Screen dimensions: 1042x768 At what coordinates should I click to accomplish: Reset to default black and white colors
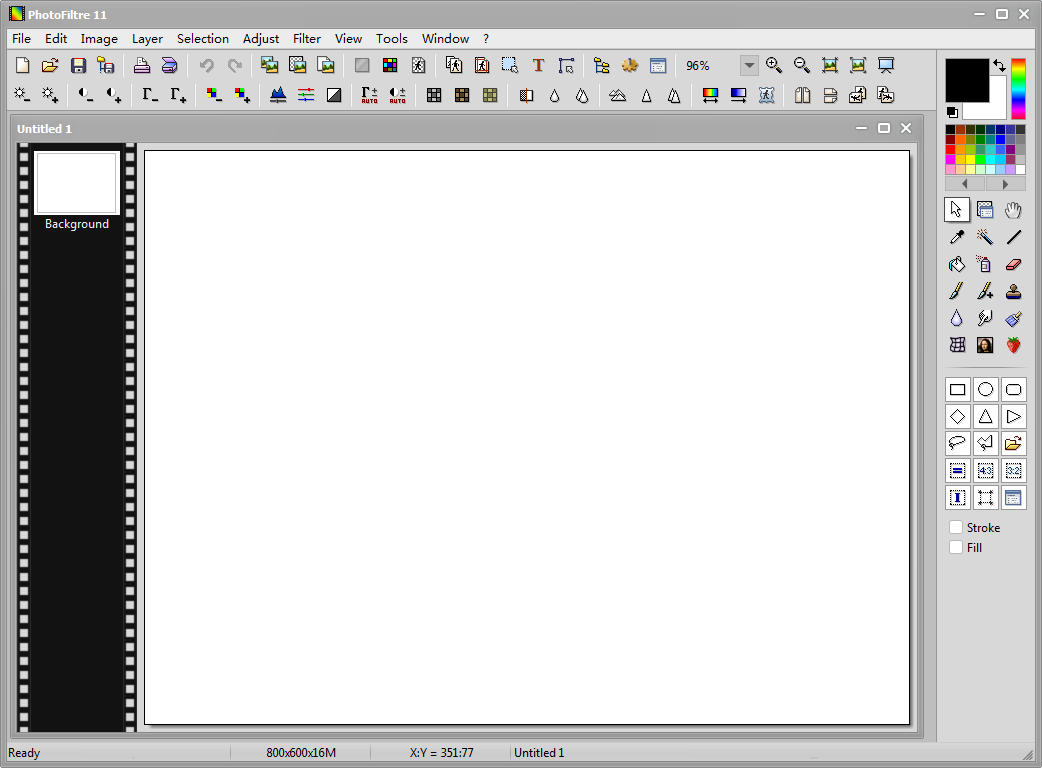[952, 112]
